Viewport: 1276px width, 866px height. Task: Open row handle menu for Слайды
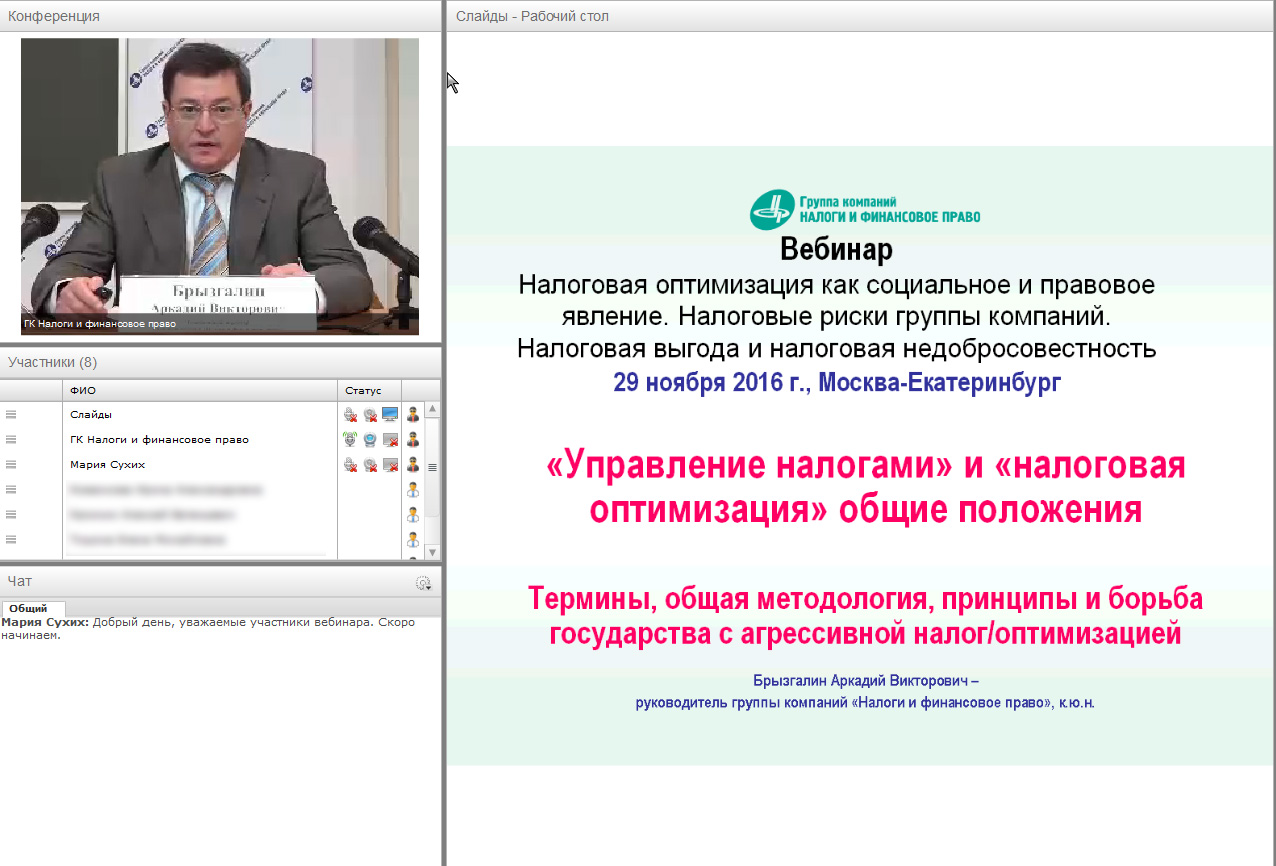(11, 414)
